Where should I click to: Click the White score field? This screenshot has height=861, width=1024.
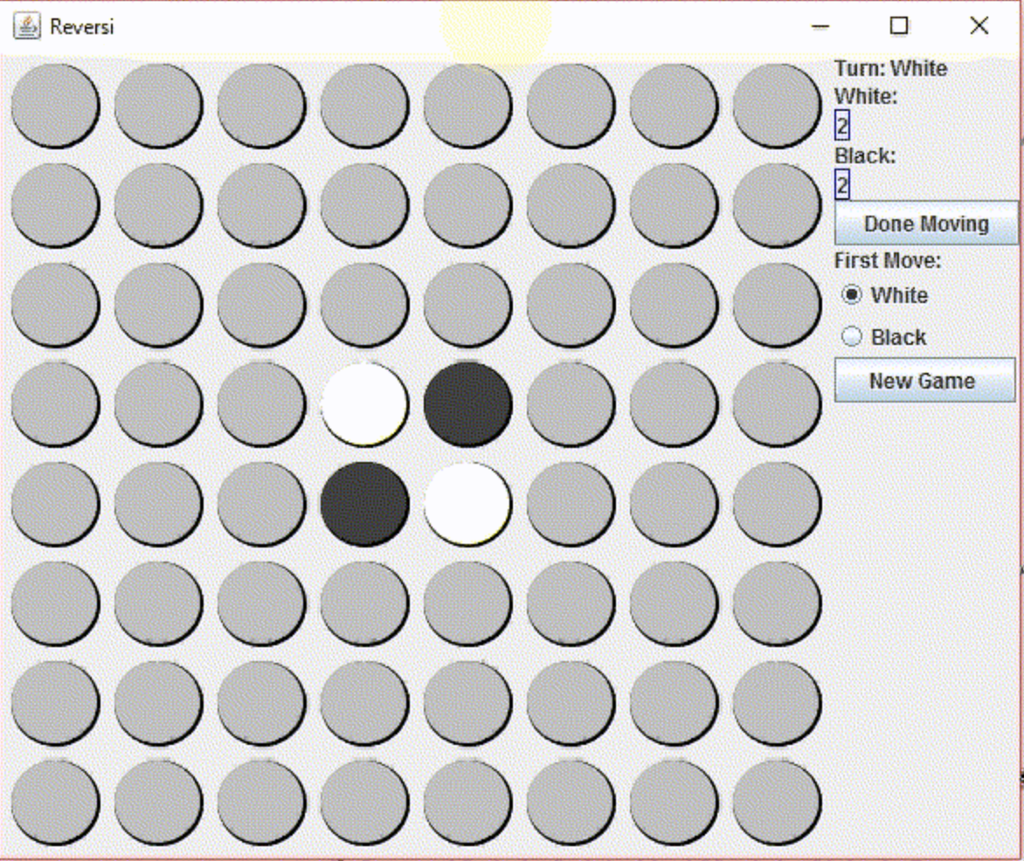pos(843,126)
